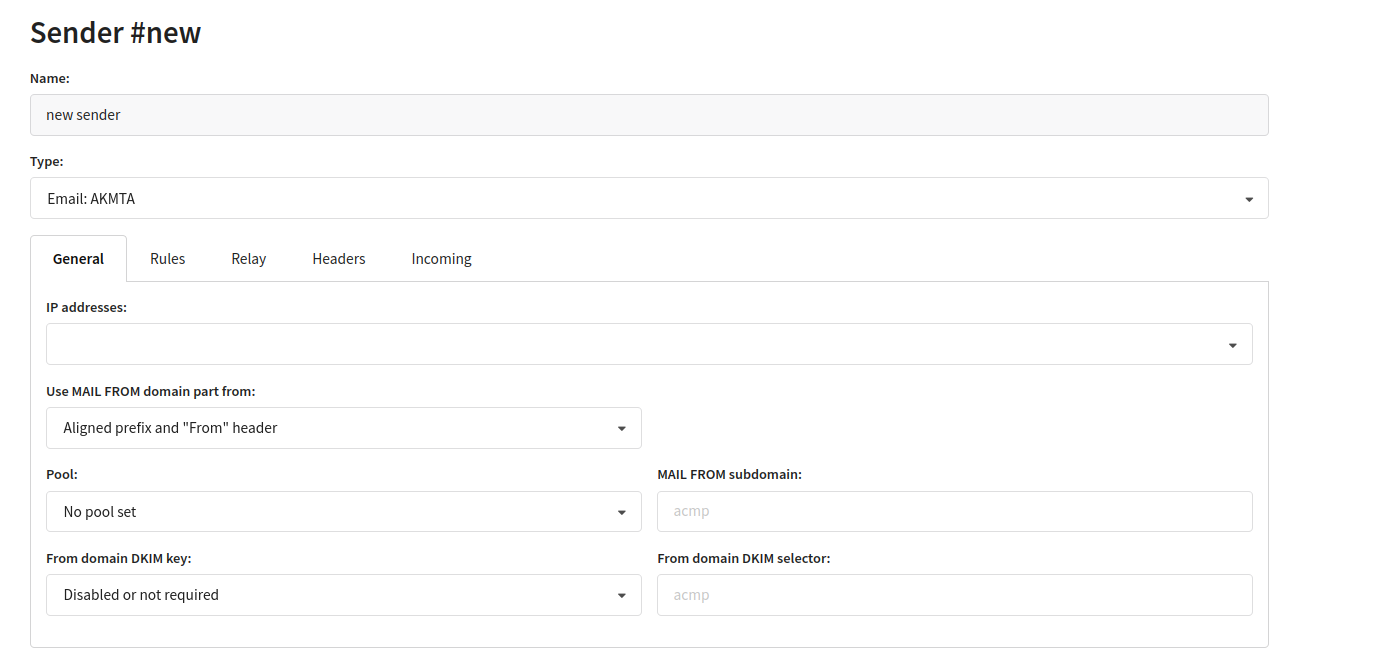This screenshot has width=1392, height=660.
Task: Click the caret arrow in the Type selector
Action: tap(1249, 199)
